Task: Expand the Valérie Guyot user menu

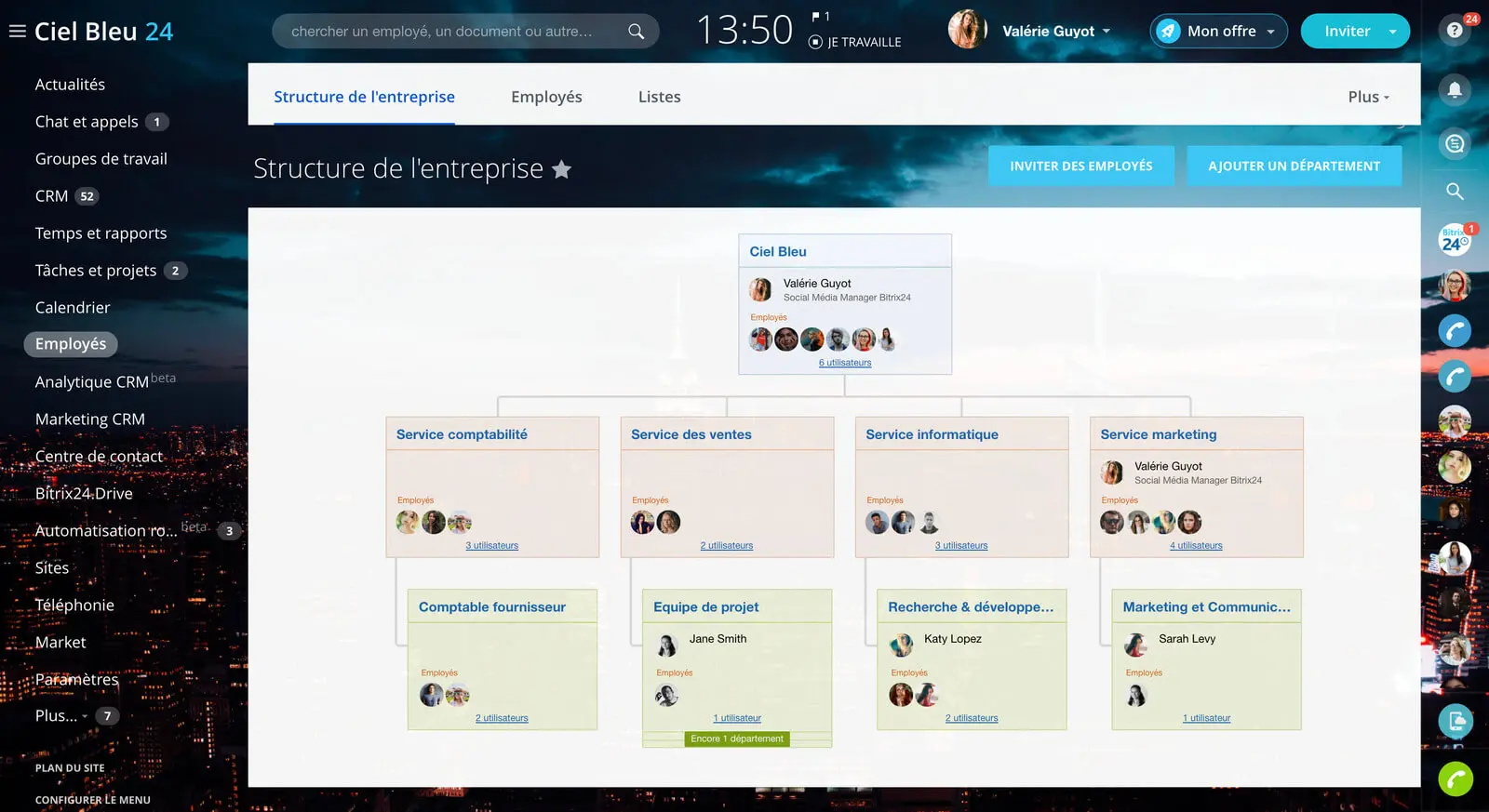Action: pos(1055,32)
